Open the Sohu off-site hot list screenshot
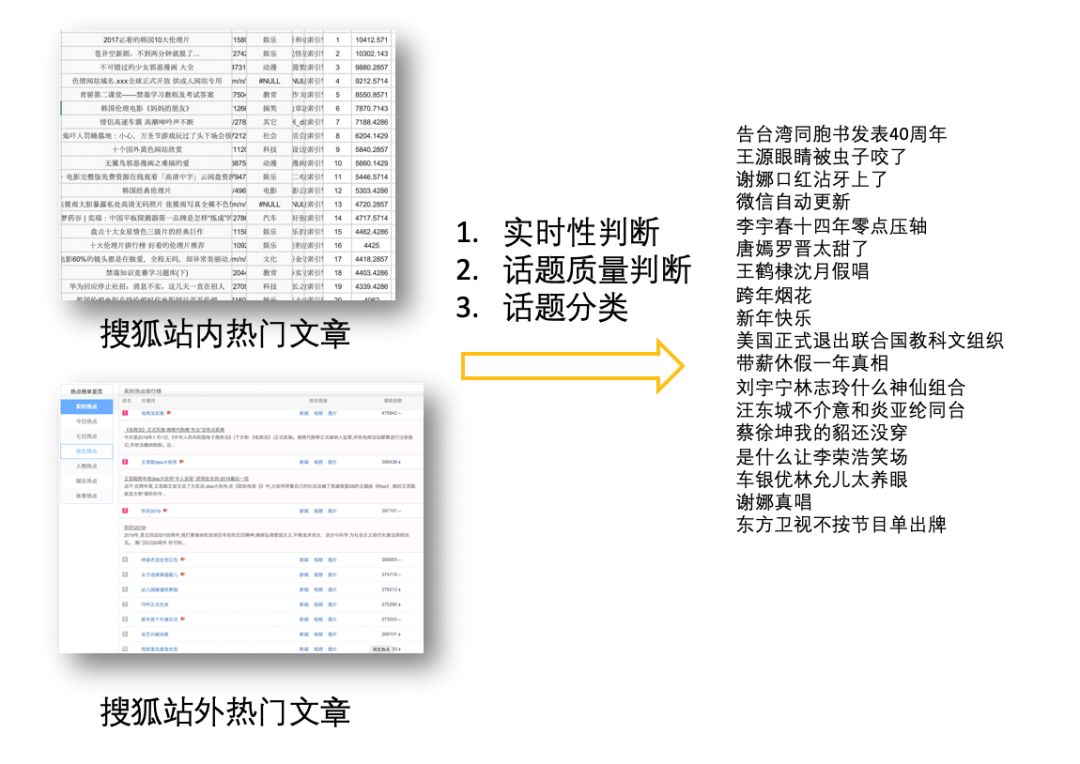Image resolution: width=1080 pixels, height=764 pixels. pos(241,518)
